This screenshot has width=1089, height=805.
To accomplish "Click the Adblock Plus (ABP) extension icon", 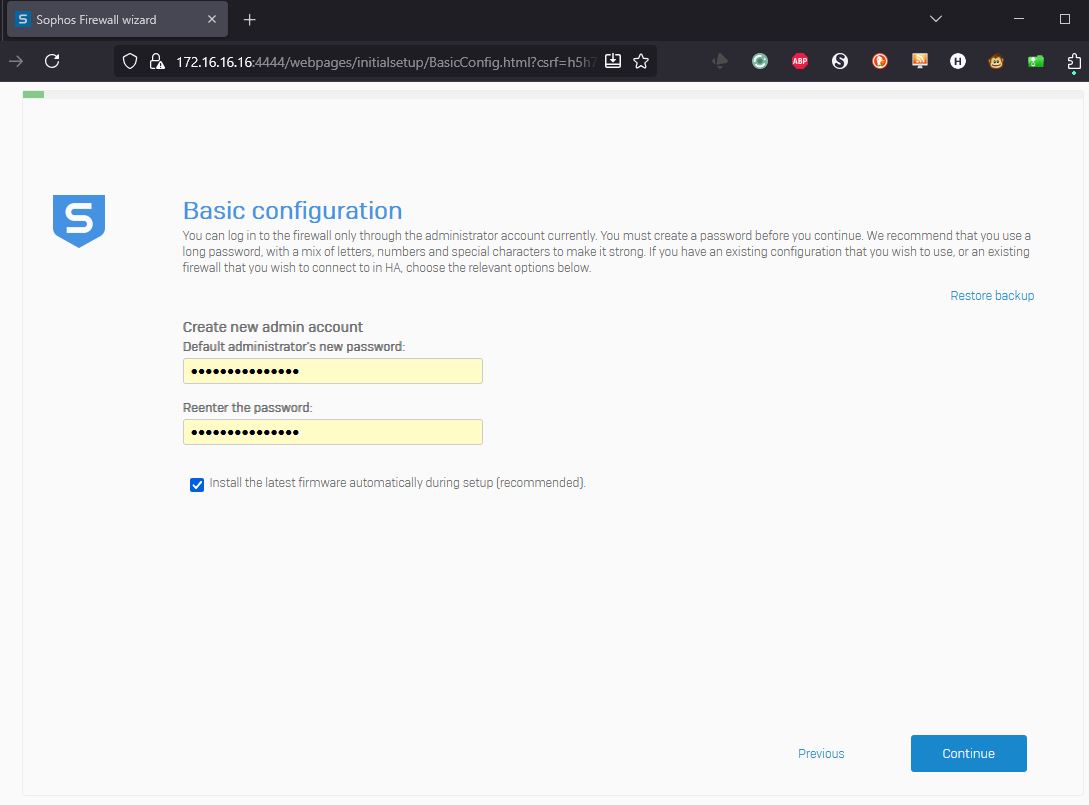I will coord(800,61).
